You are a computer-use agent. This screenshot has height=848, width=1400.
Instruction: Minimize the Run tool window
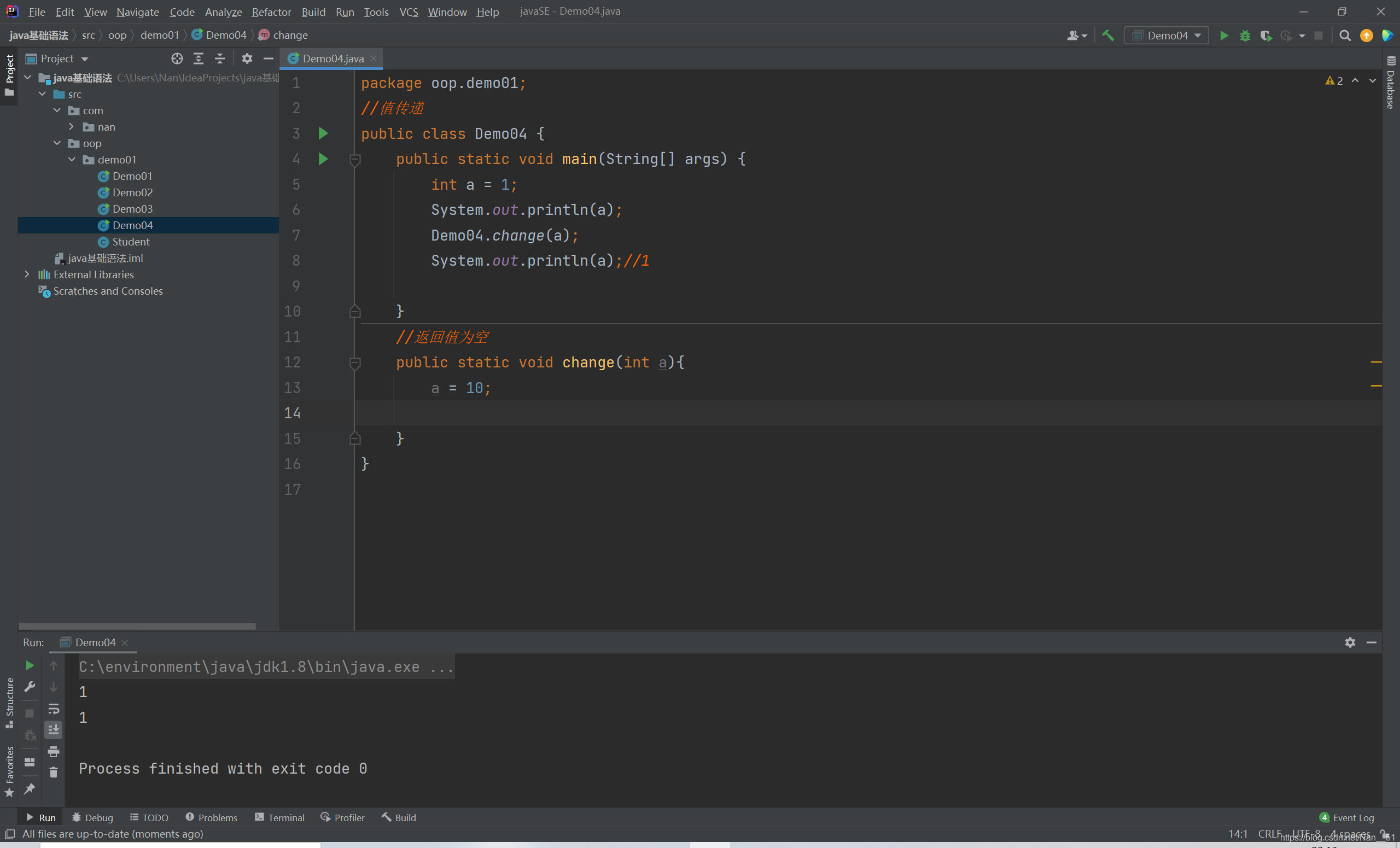click(x=1371, y=642)
